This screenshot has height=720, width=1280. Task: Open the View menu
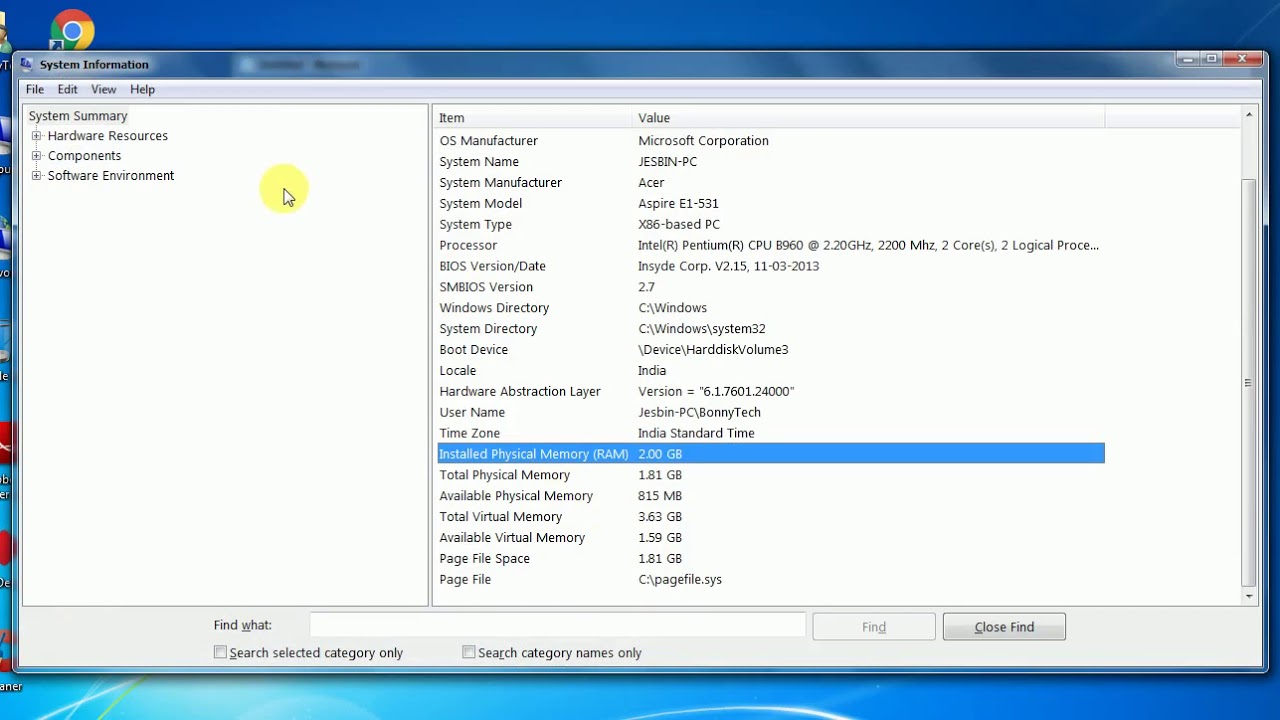103,89
